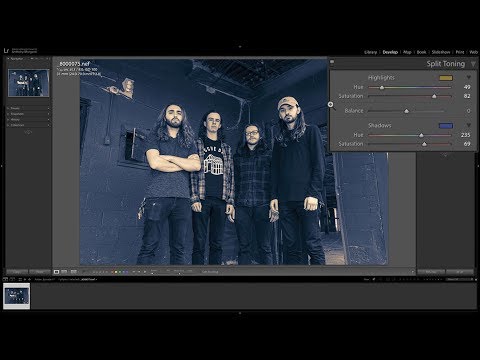Click the Previous button in right panel
This screenshot has height=360, width=480.
[x=431, y=272]
